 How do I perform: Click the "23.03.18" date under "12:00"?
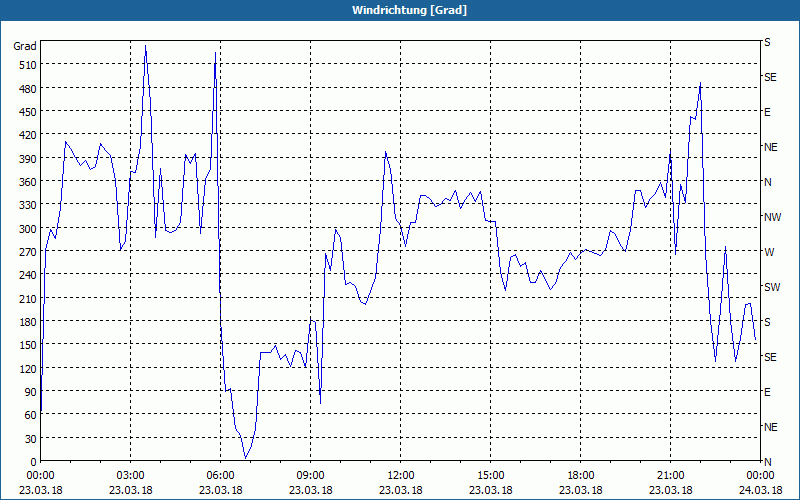pyautogui.click(x=401, y=490)
